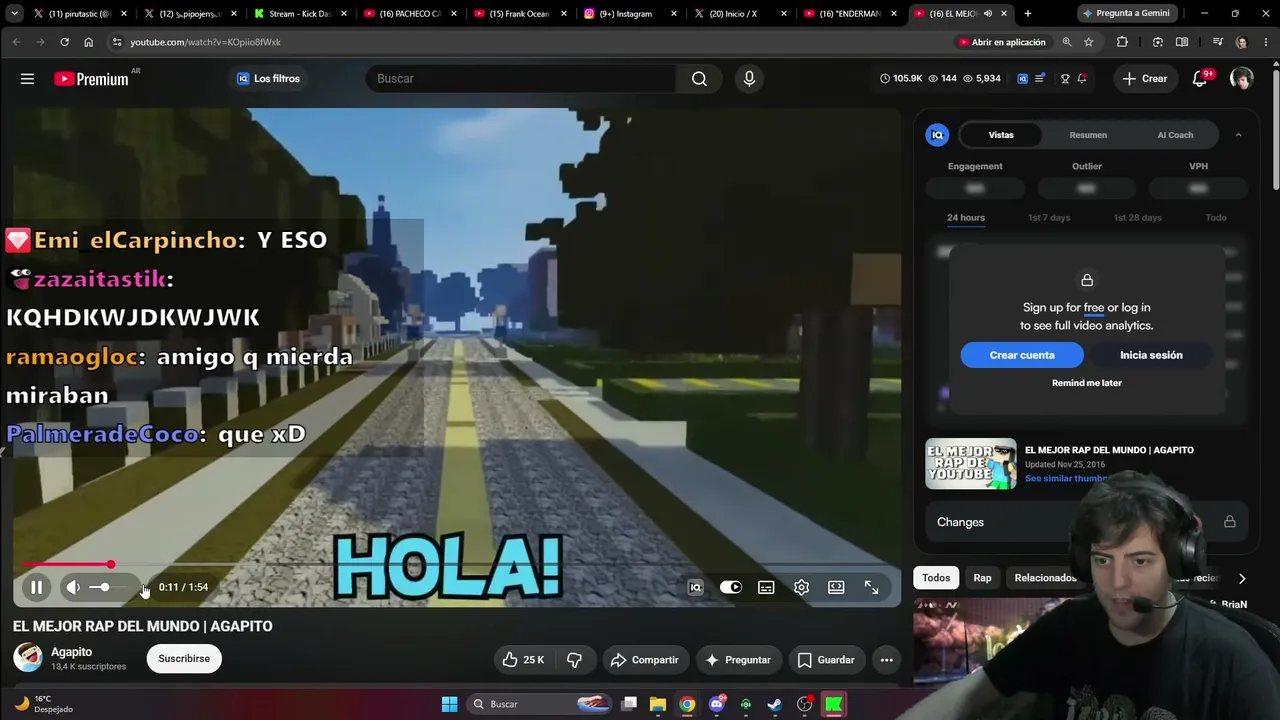The width and height of the screenshot is (1280, 720).
Task: Select the 24 hours time range
Action: (966, 218)
